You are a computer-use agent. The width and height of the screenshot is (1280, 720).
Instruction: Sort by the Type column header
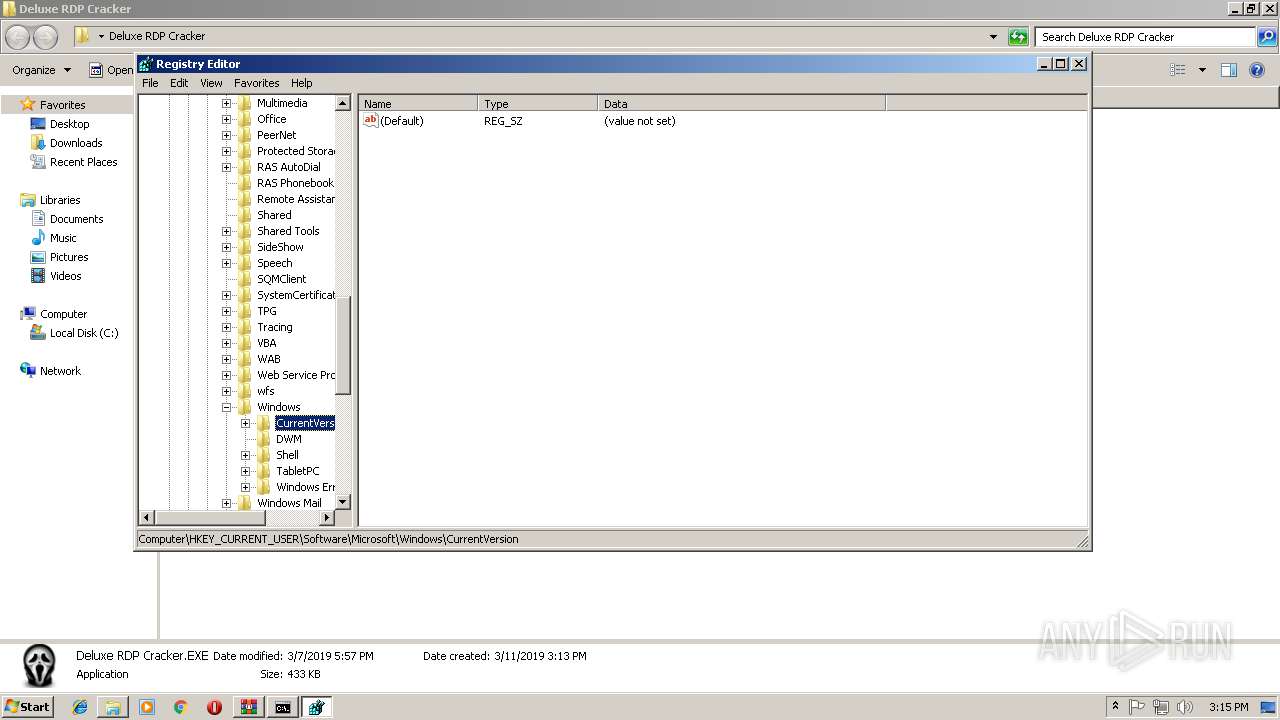pos(538,104)
